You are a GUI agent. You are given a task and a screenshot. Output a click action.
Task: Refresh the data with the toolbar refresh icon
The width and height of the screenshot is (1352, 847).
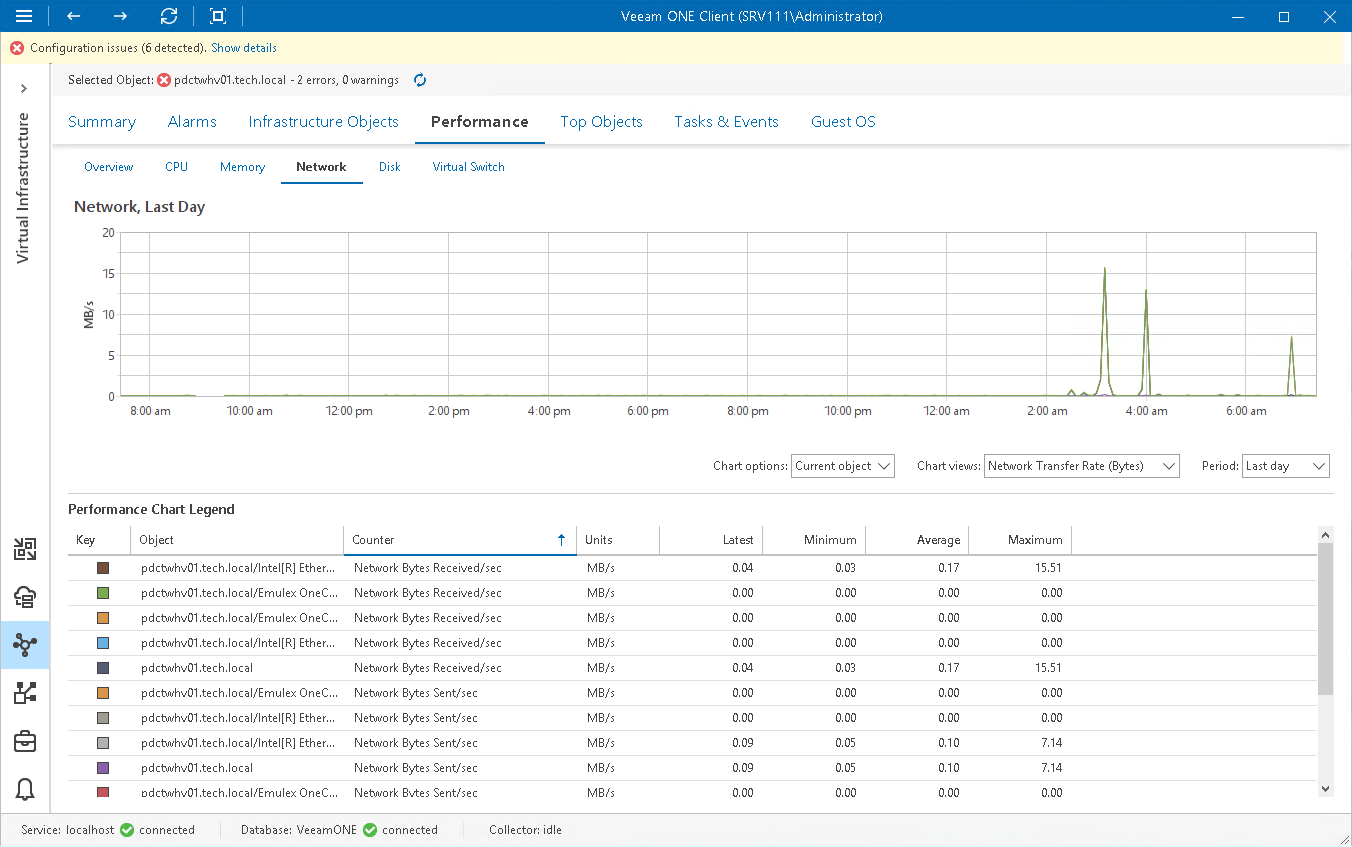pos(169,16)
